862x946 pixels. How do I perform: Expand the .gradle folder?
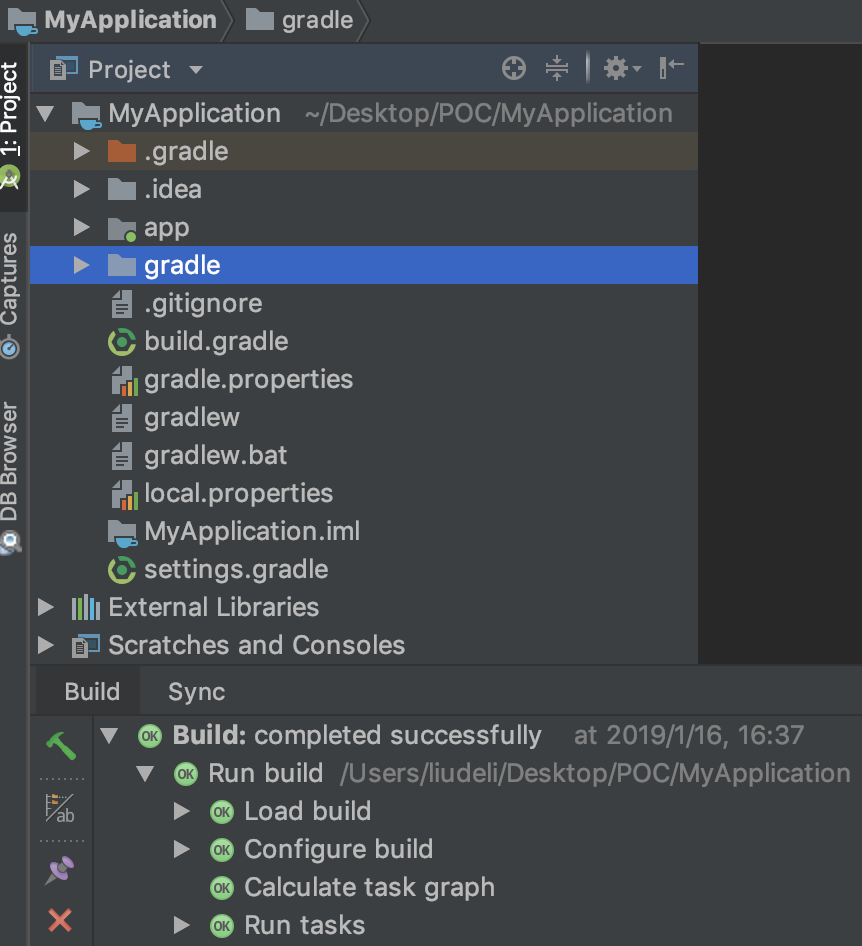(x=82, y=152)
